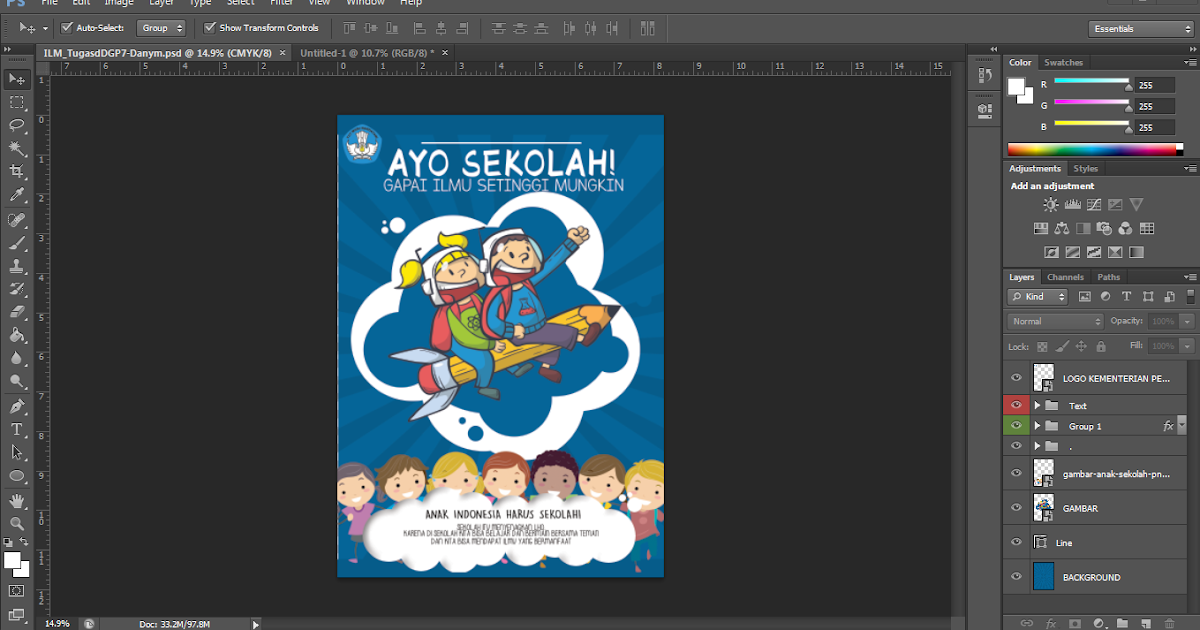Select the Move tool

(17, 80)
